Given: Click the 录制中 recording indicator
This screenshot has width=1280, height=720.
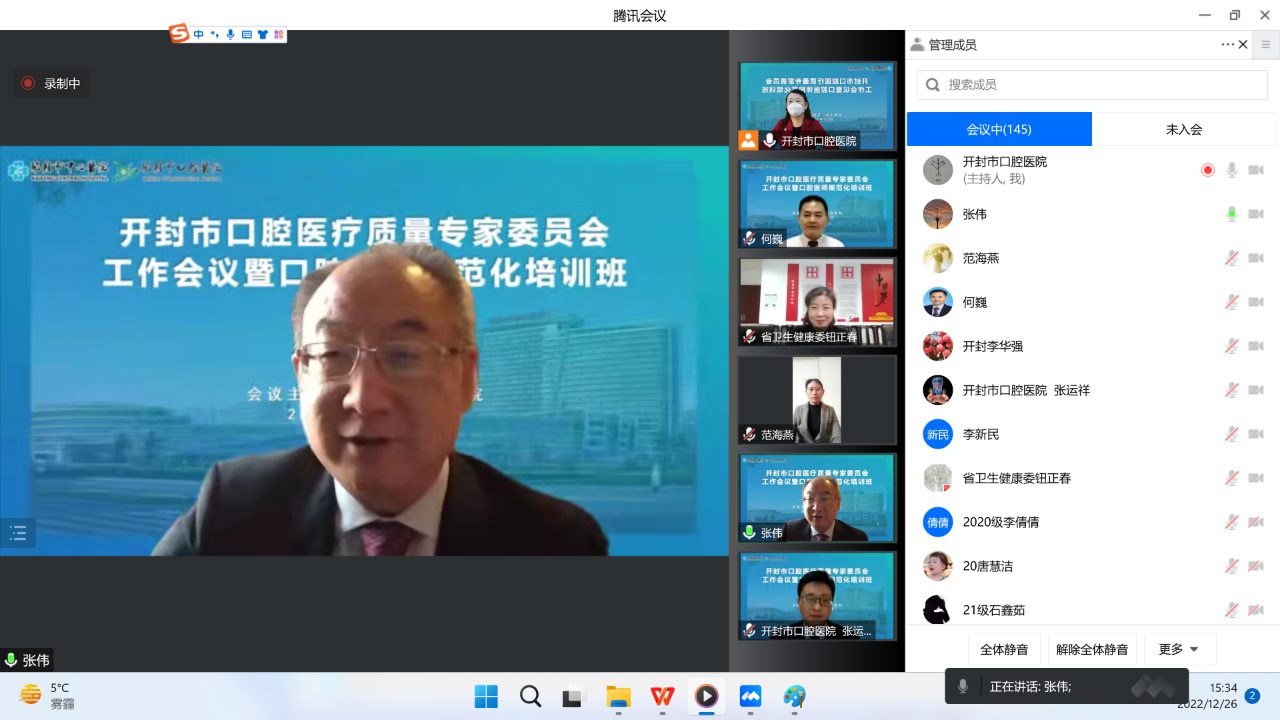Looking at the screenshot, I should point(51,83).
